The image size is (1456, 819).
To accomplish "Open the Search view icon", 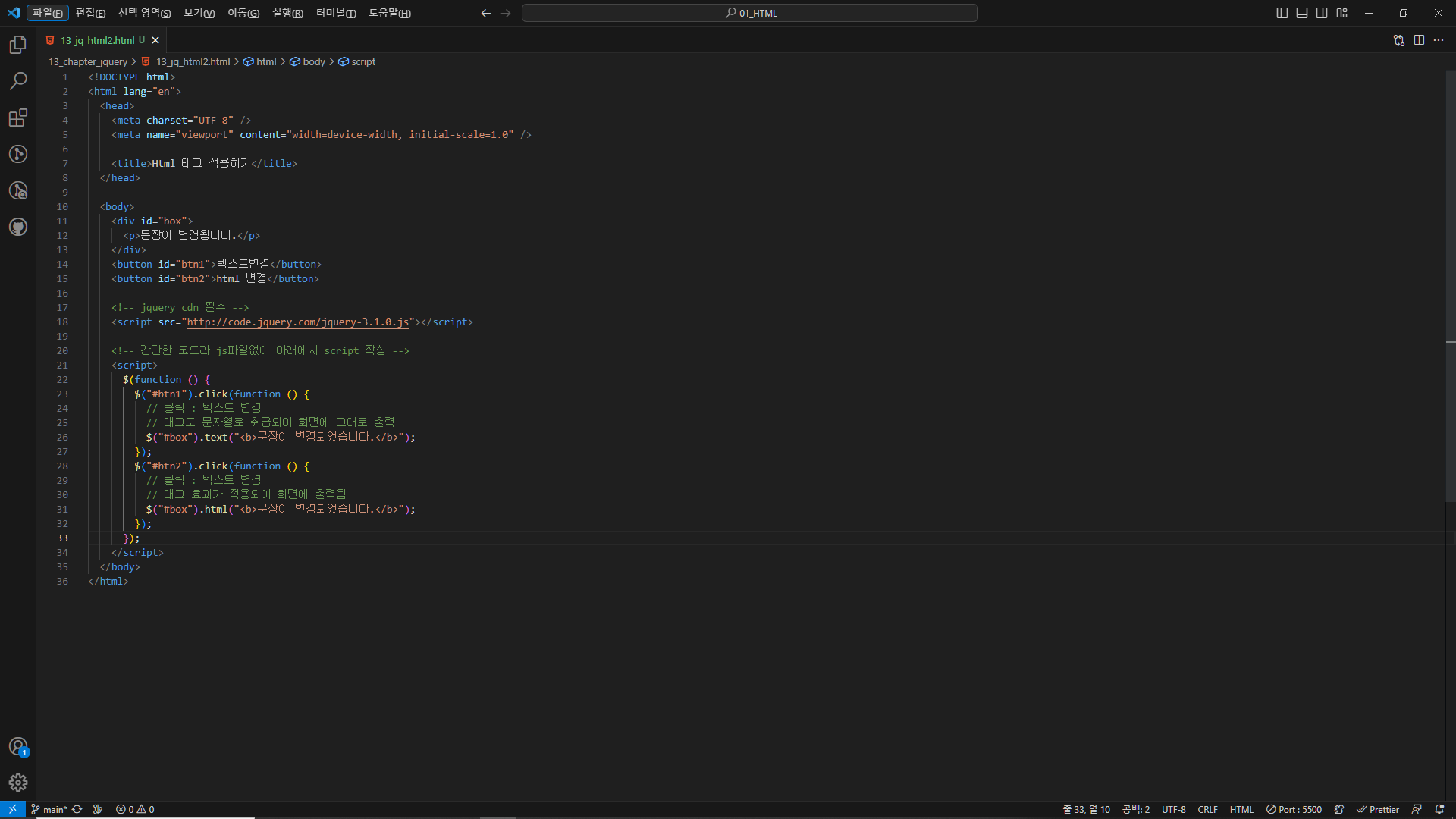I will [18, 81].
